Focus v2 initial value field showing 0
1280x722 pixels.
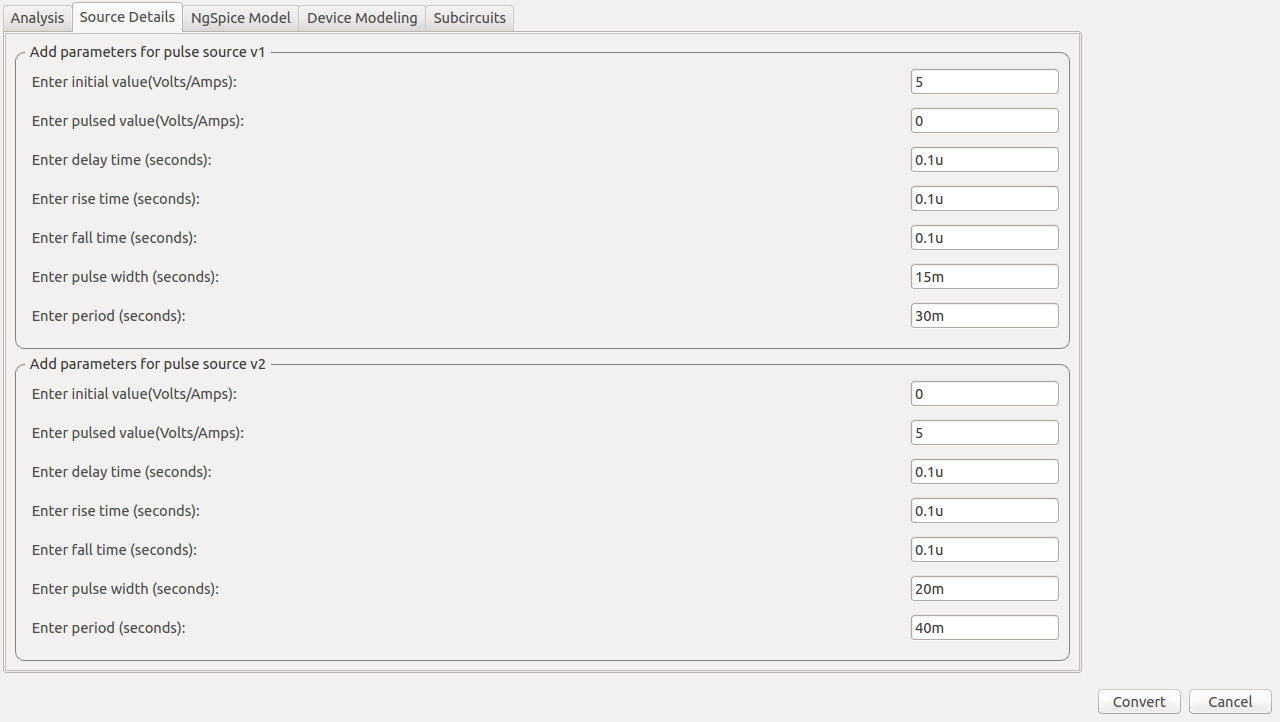tap(984, 394)
